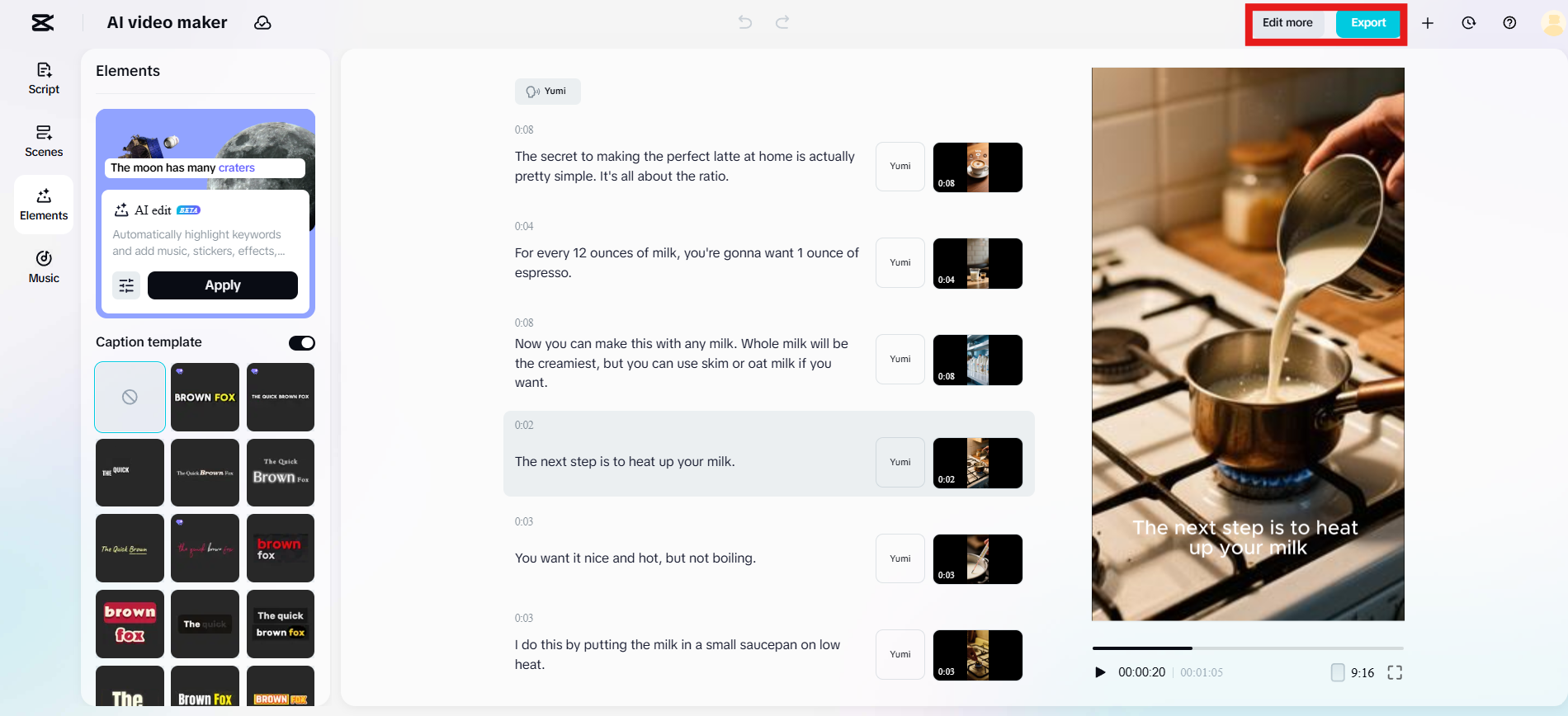Image resolution: width=1568 pixels, height=716 pixels.
Task: Change Yumi voice for heat up milk line
Action: point(900,463)
